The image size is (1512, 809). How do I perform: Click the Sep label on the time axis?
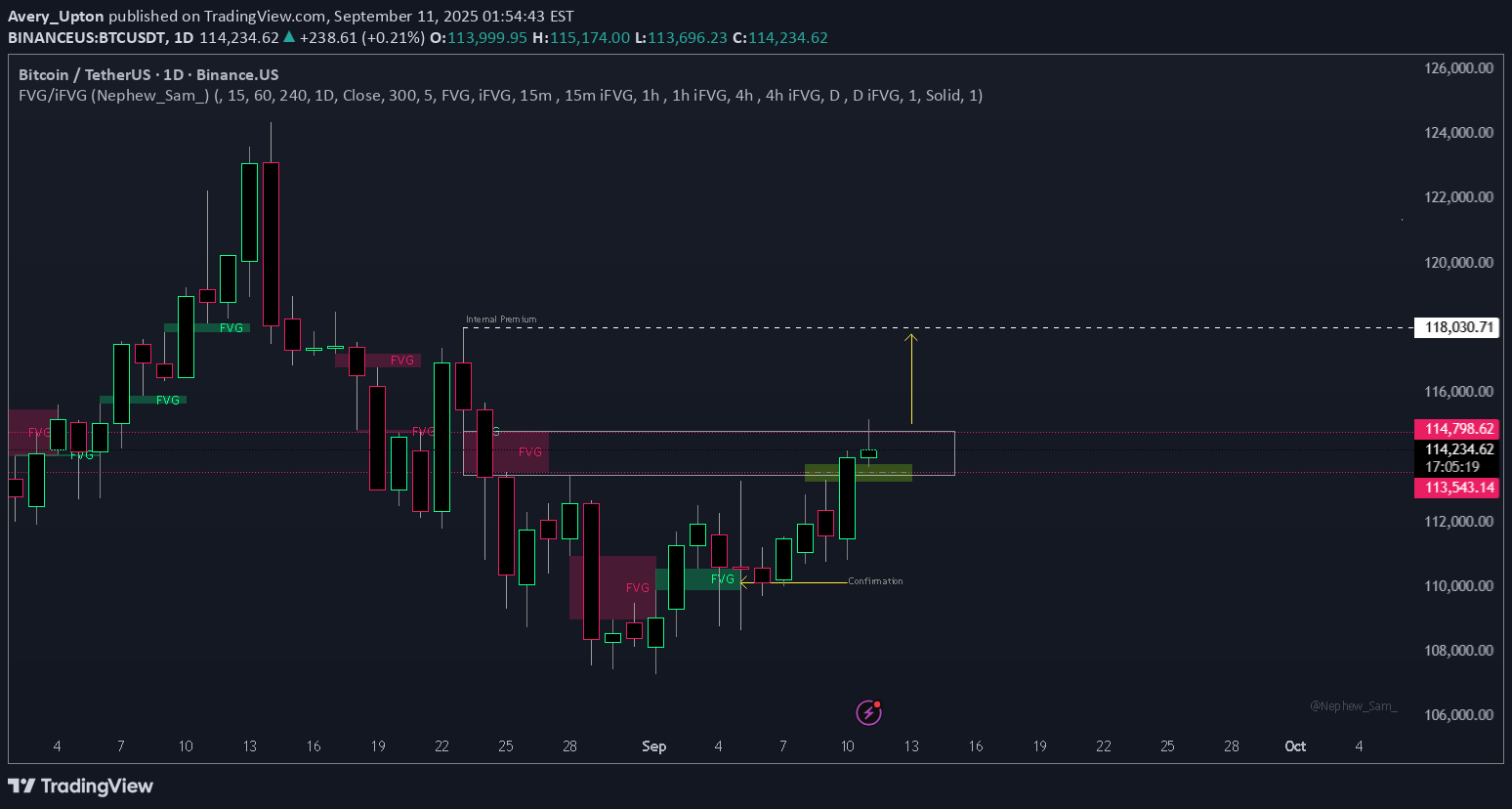click(x=654, y=746)
